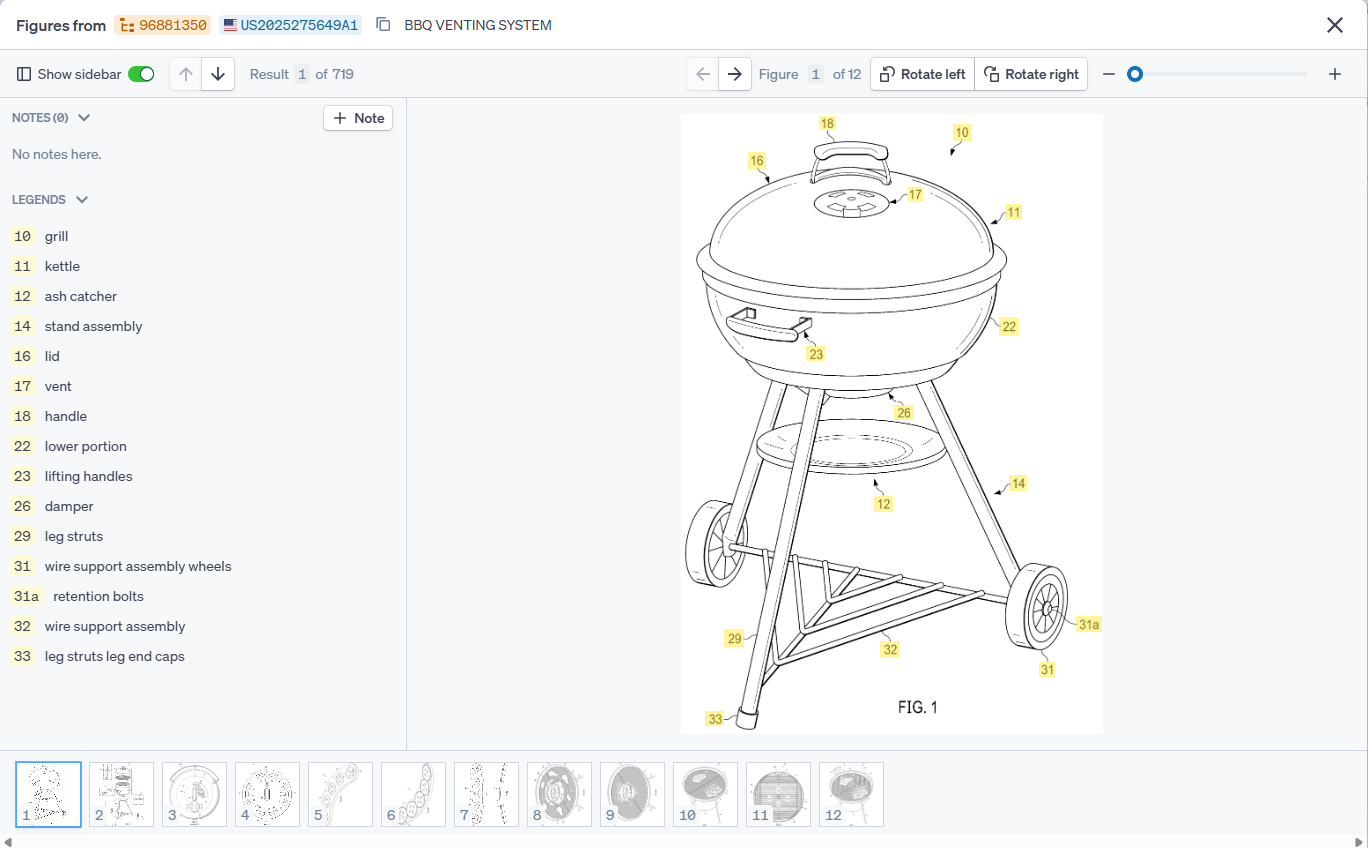Click reference label 29 on the figure
The width and height of the screenshot is (1368, 848).
(x=735, y=638)
